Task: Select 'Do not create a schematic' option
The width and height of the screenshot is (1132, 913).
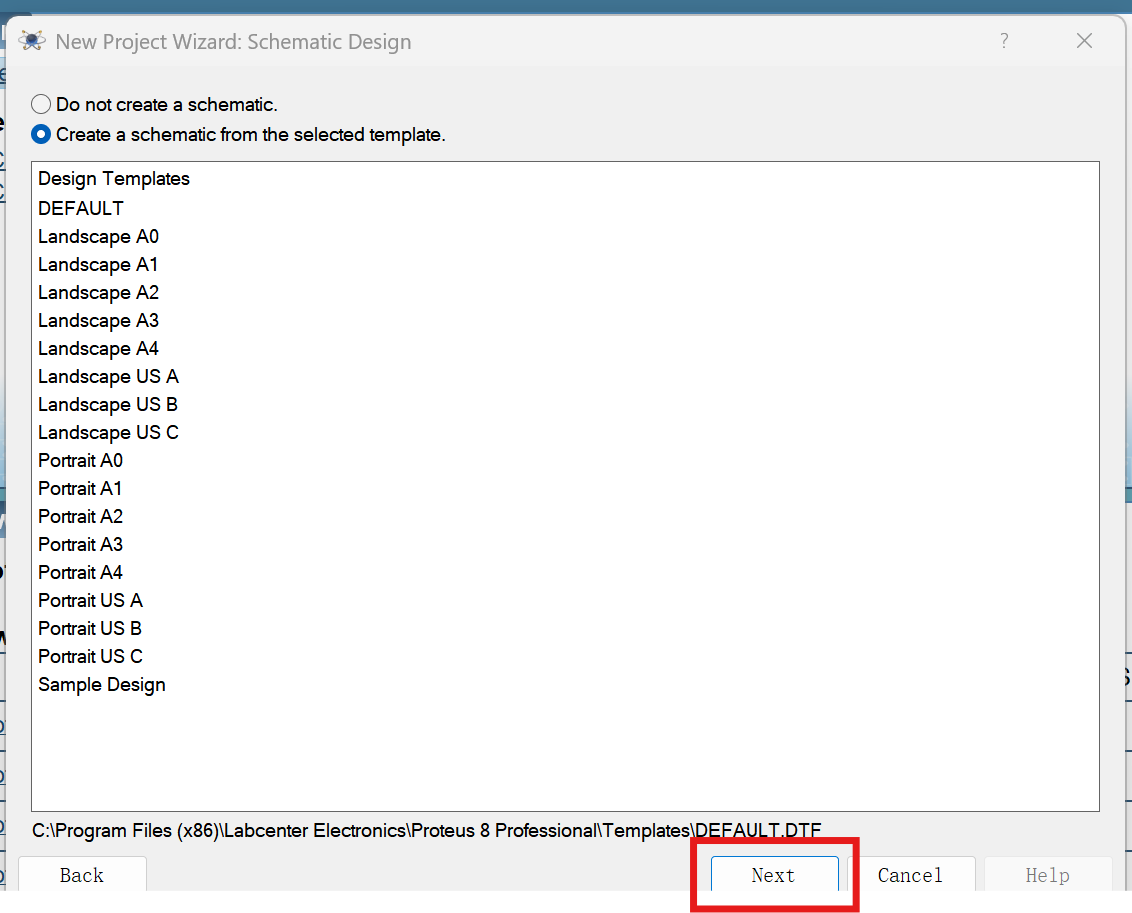Action: click(x=41, y=104)
